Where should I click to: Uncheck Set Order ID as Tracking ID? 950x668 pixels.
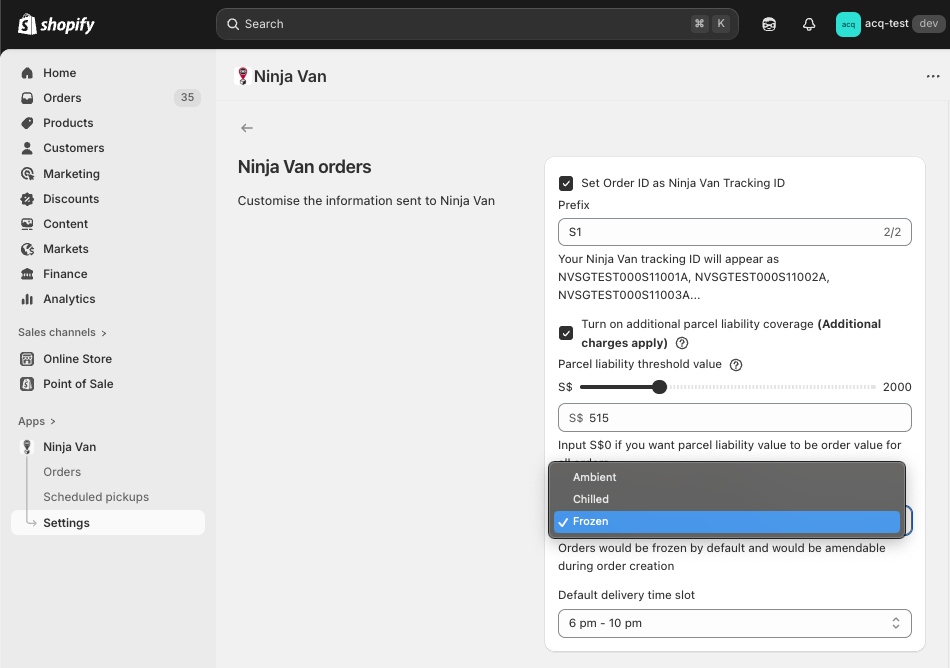pyautogui.click(x=566, y=183)
